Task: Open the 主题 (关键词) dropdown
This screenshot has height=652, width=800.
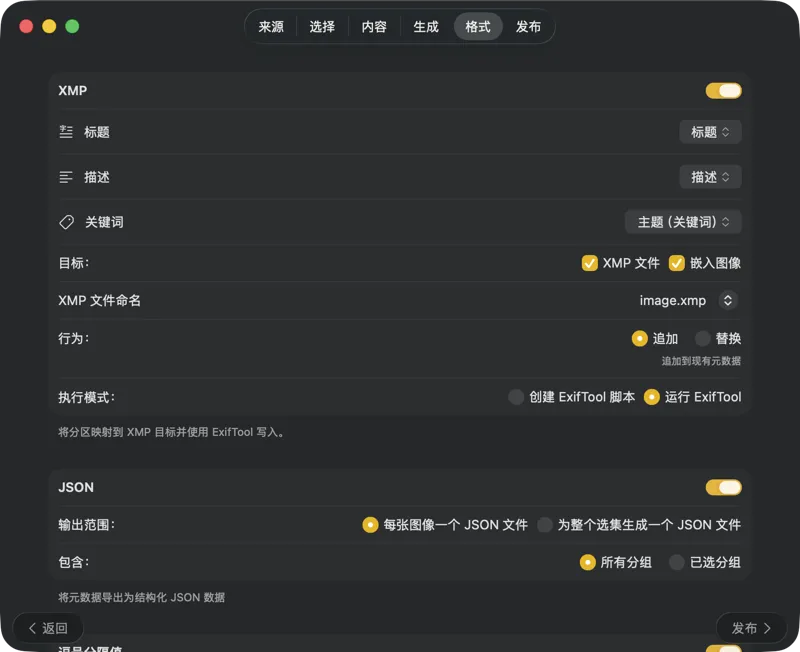Action: coord(681,222)
